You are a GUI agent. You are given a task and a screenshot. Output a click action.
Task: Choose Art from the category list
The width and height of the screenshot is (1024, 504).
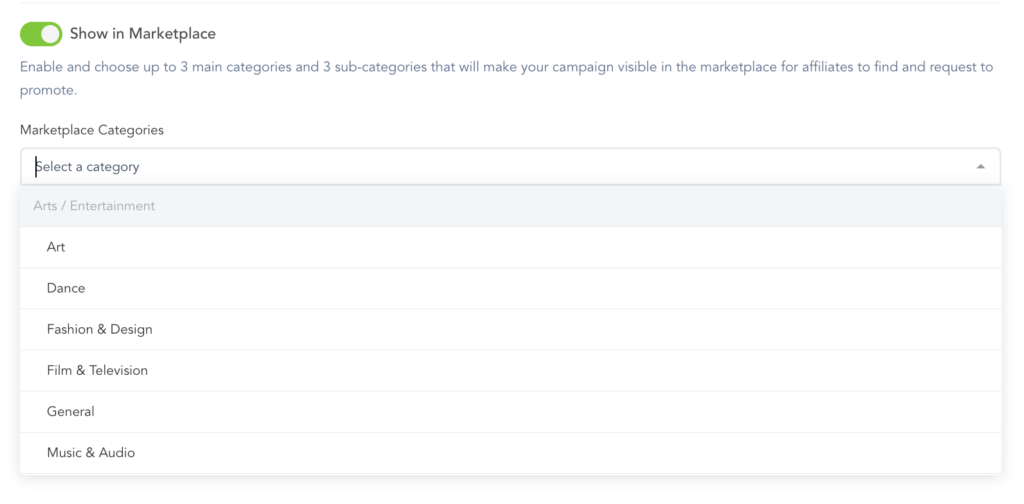[56, 247]
